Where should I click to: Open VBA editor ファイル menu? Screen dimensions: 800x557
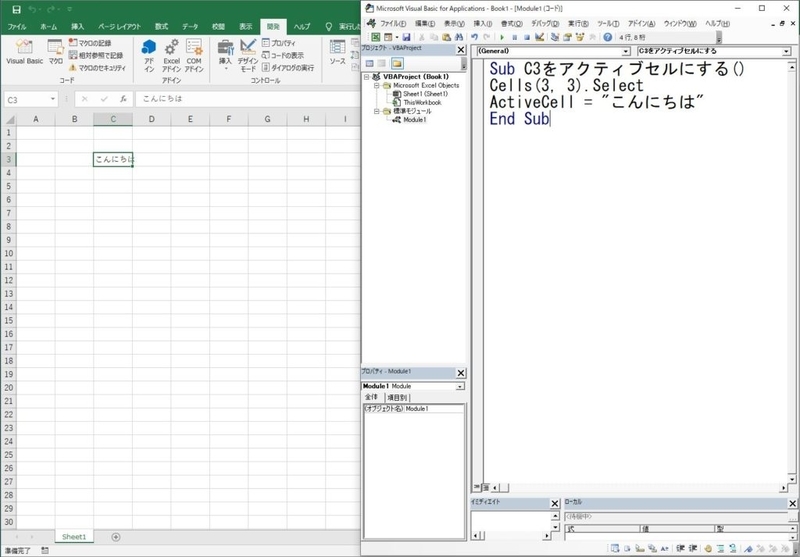393,24
